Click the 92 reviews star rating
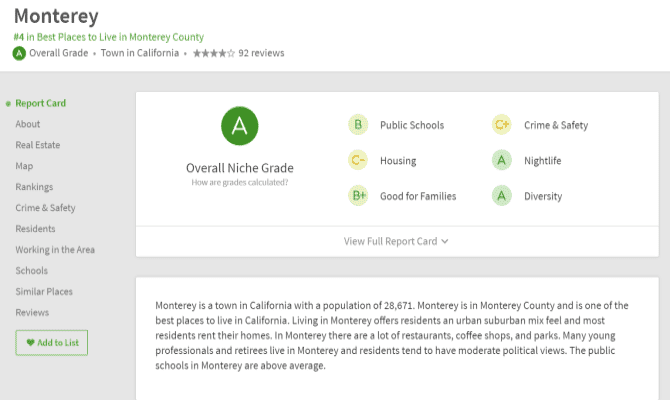 [238, 53]
